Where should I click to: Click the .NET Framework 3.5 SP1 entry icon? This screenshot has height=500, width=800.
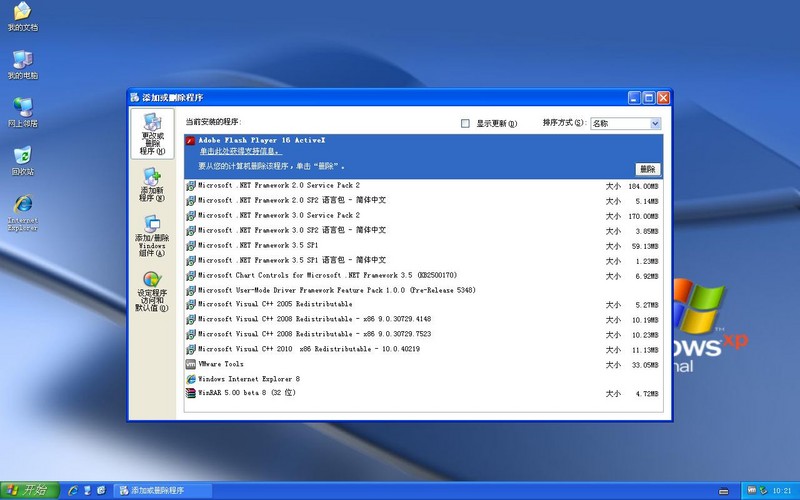tap(190, 246)
